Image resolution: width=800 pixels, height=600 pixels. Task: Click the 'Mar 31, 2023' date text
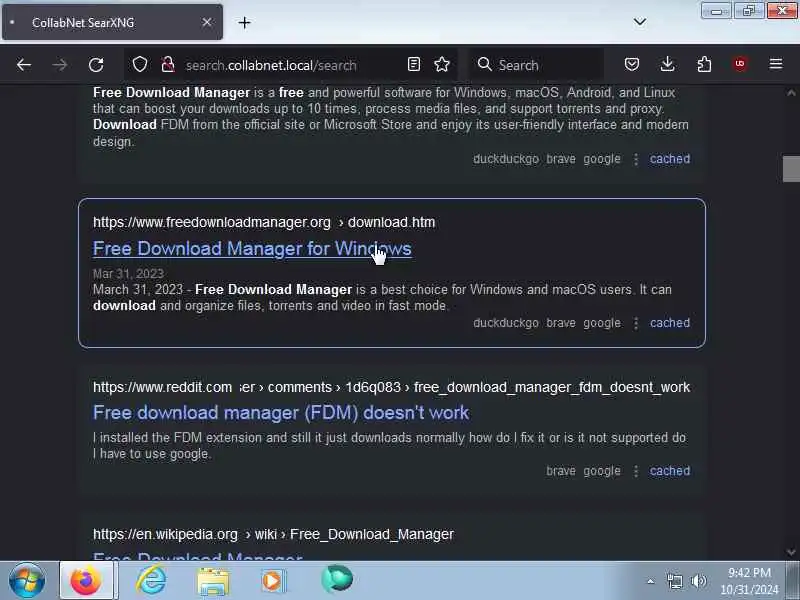(x=128, y=273)
